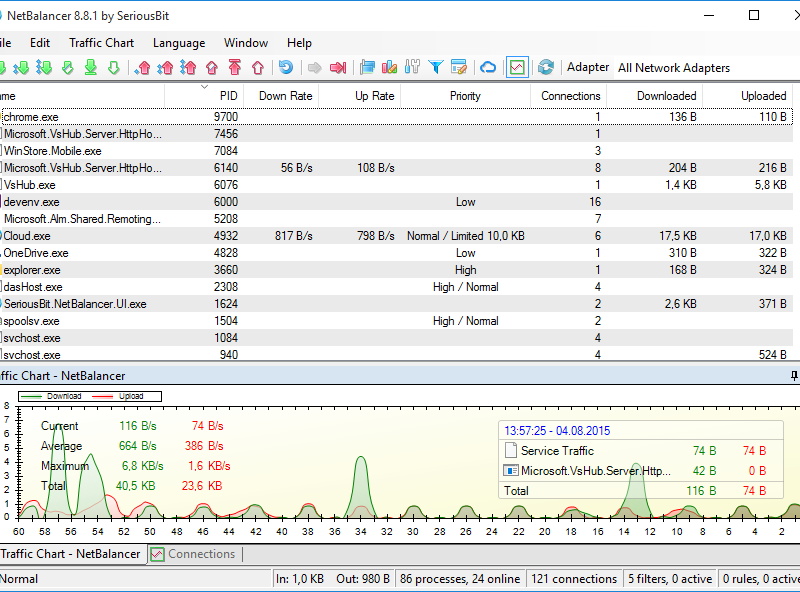
Task: Select the Traffic Chart - NetBalancer bottom tab
Action: [x=71, y=554]
